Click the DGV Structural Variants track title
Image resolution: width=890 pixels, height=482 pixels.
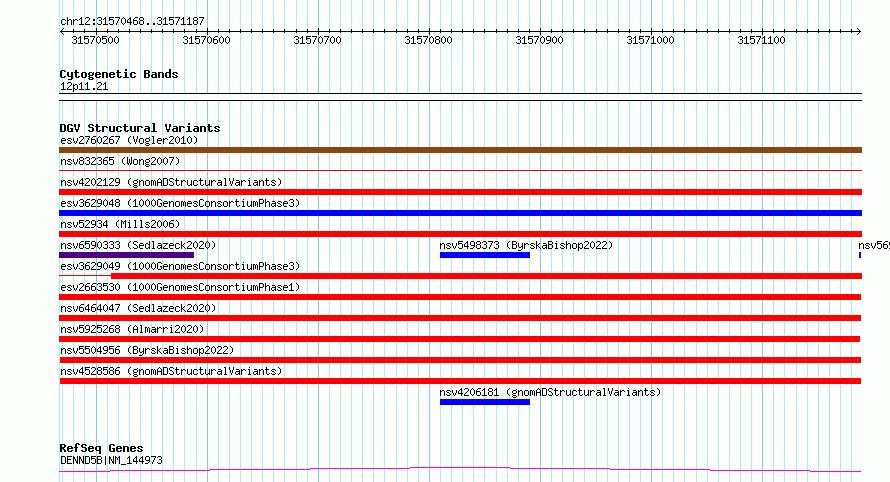(140, 128)
